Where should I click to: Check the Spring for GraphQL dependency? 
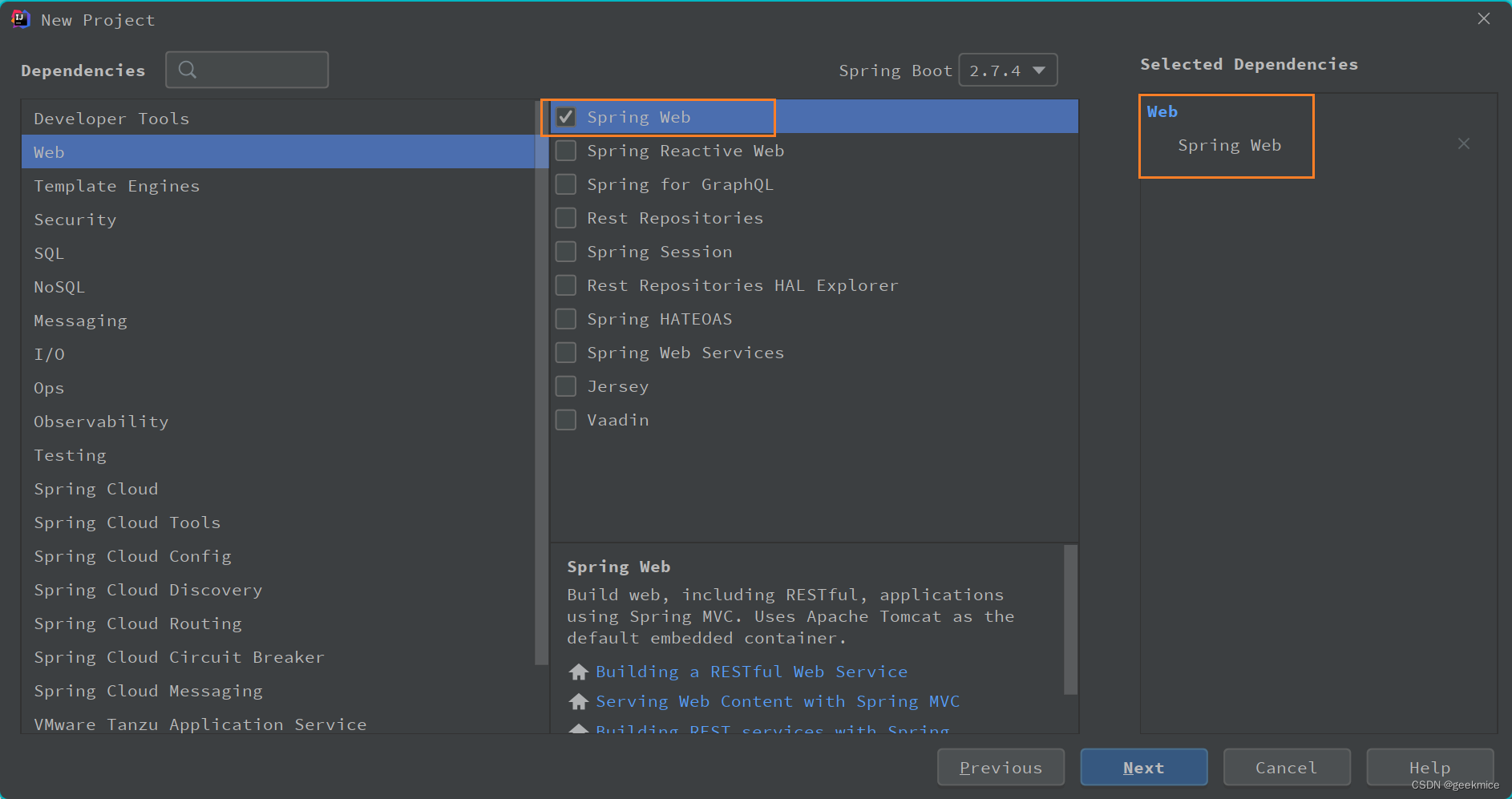pos(566,184)
